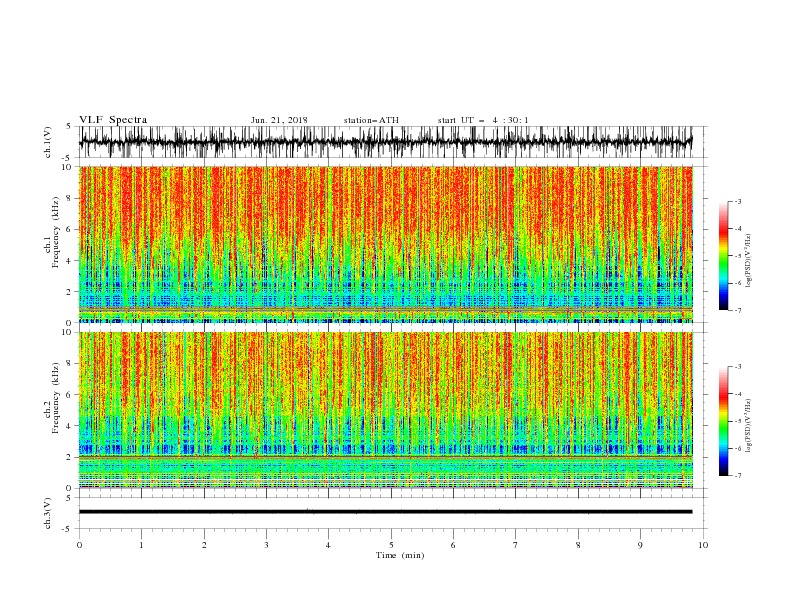This screenshot has height=612, width=792.
Task: Click the ch.1 PSD color bar
Action: click(723, 256)
